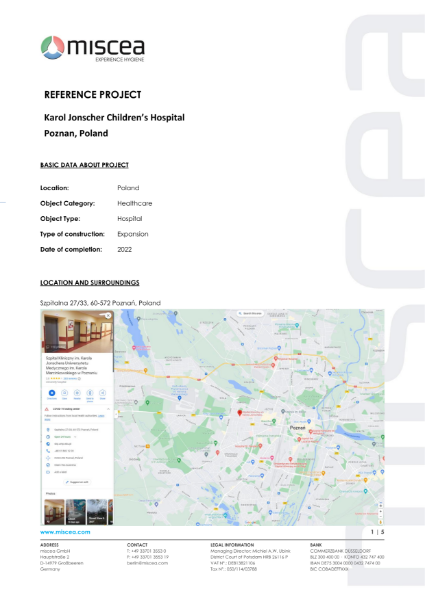Image resolution: width=425 pixels, height=600 pixels.
Task: Collapse the COVID-19 info section chevron
Action: tap(108, 409)
